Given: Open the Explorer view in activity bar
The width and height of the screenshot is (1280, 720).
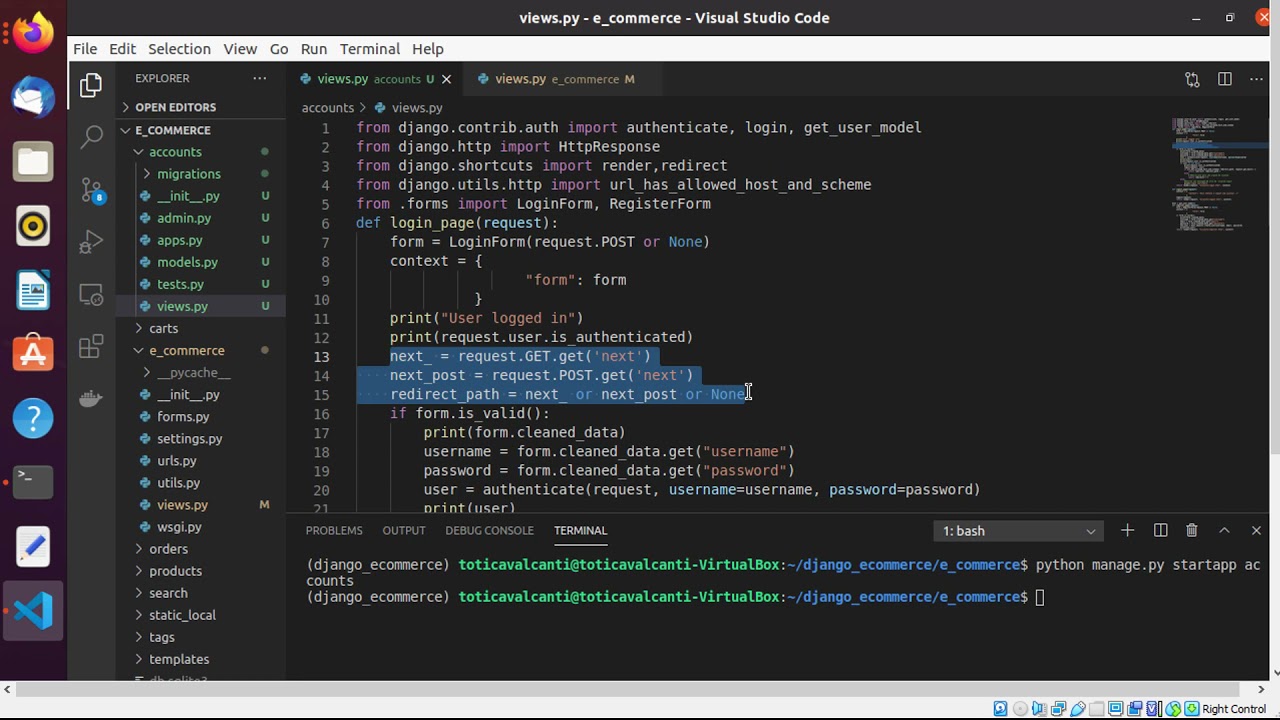Looking at the screenshot, I should [91, 85].
